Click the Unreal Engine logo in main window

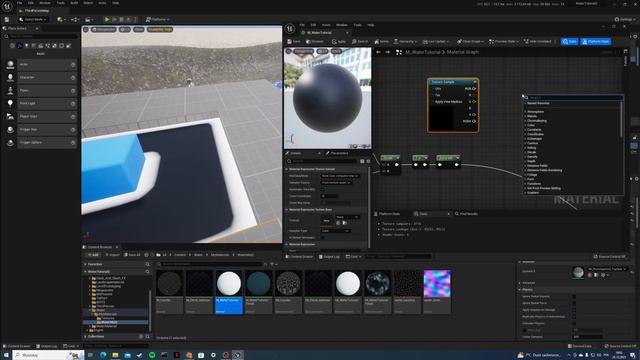7,7
